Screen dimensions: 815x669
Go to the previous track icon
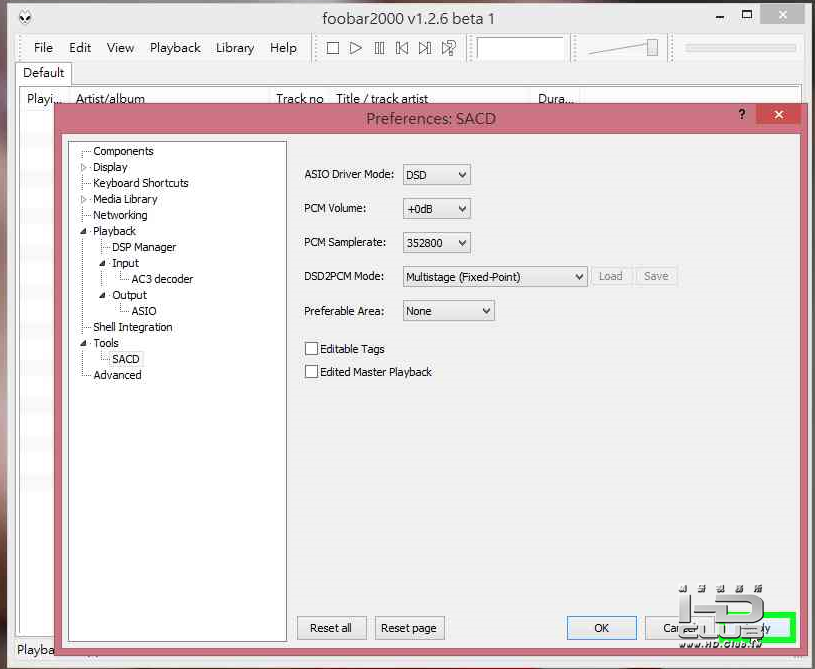(x=402, y=48)
